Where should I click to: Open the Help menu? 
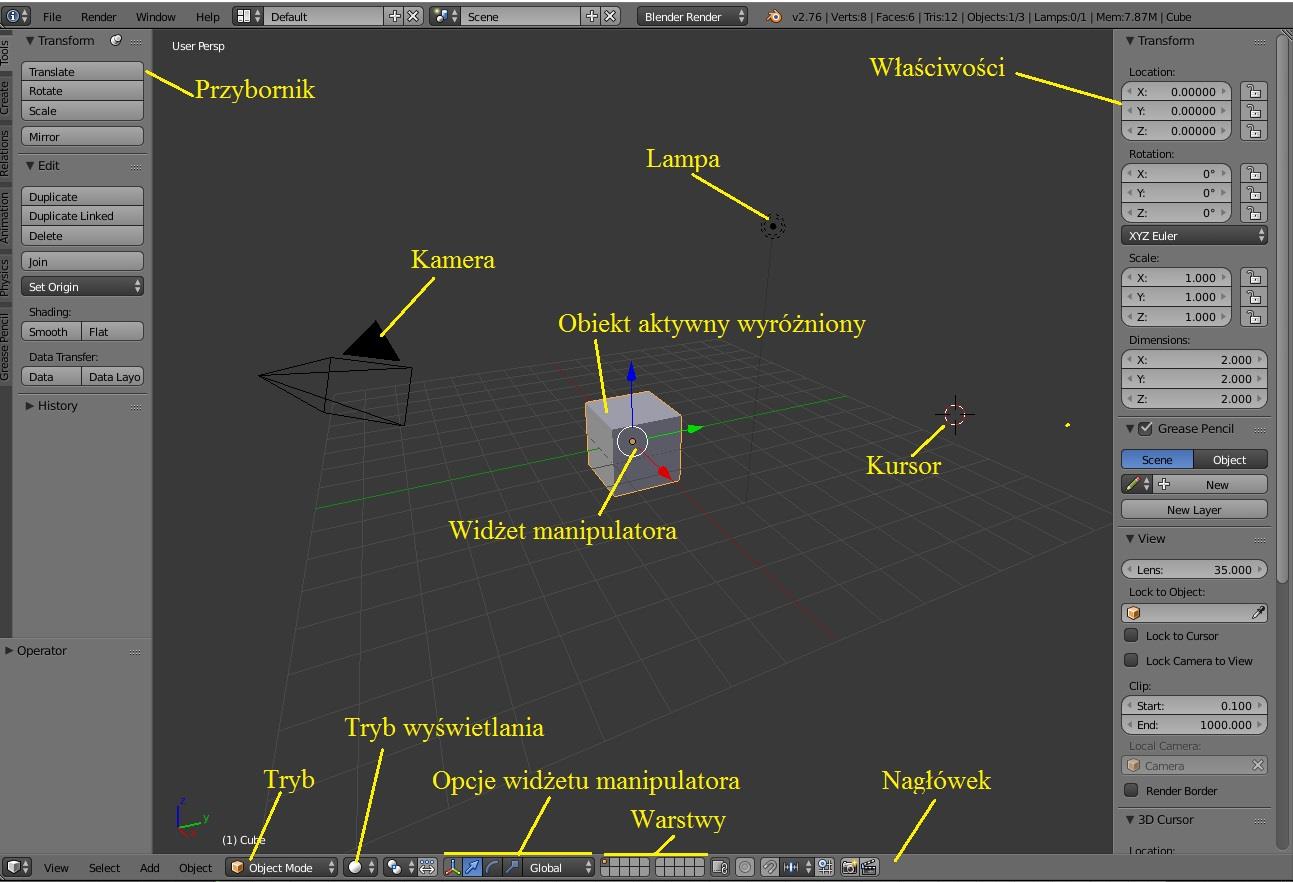[207, 17]
